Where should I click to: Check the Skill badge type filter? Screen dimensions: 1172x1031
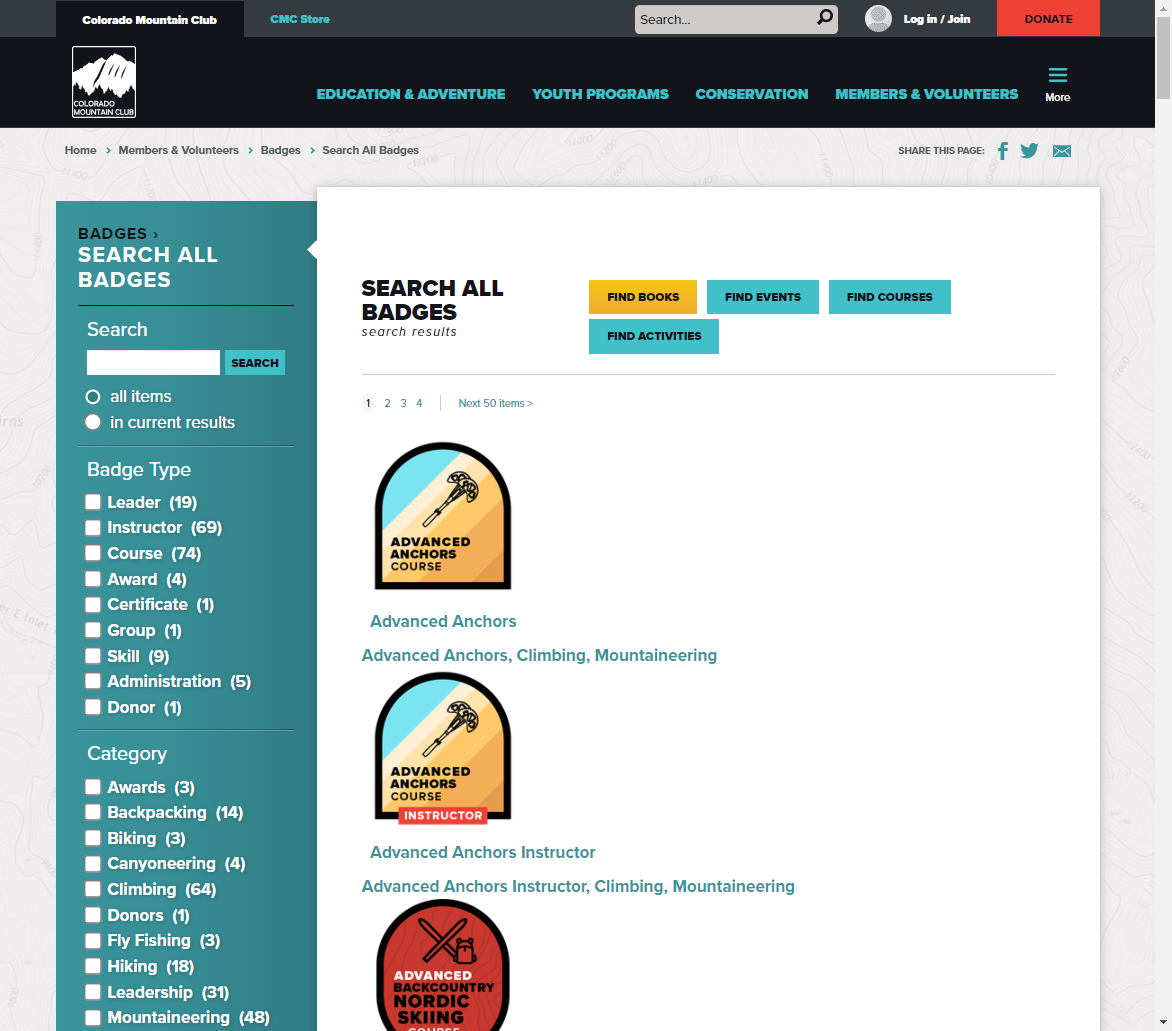point(93,656)
